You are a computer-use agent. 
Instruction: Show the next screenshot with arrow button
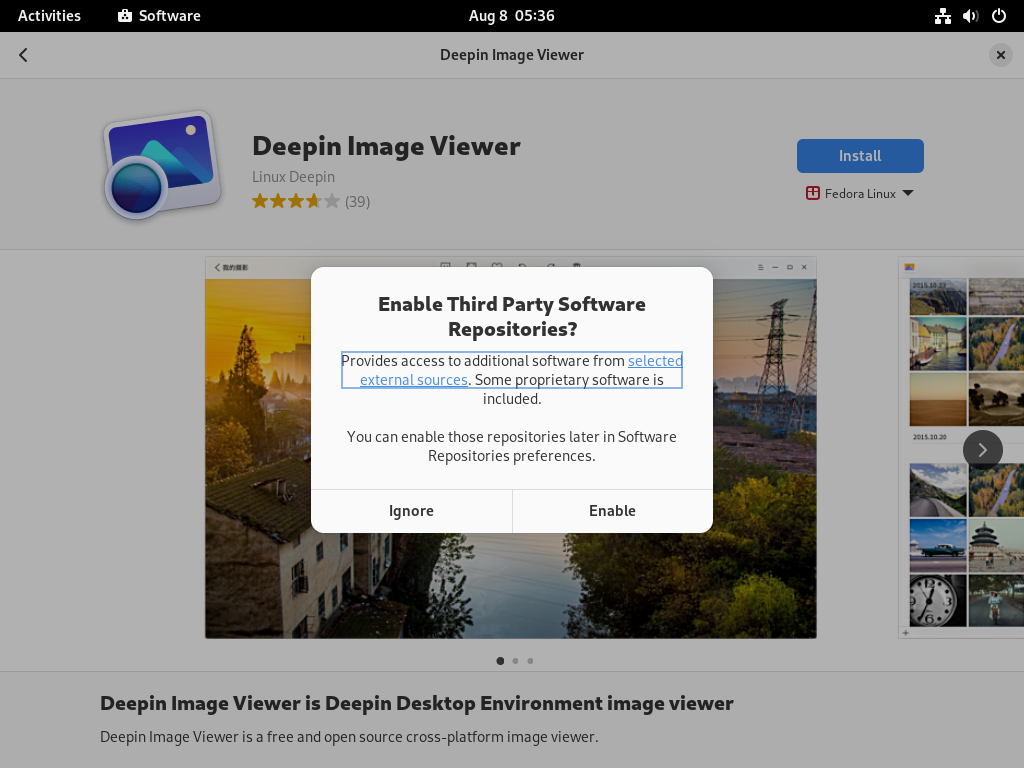[983, 449]
